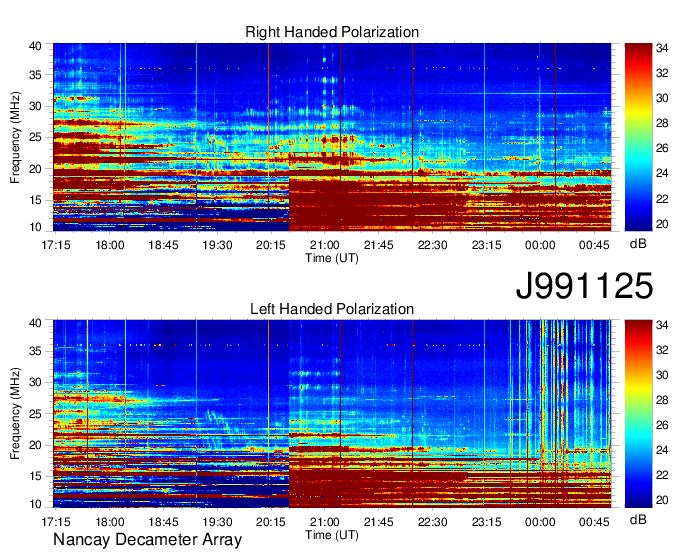Screen dimensions: 680x552
Task: Click the 10 MHz tick of Right Handed plot
Action: (x=36, y=227)
